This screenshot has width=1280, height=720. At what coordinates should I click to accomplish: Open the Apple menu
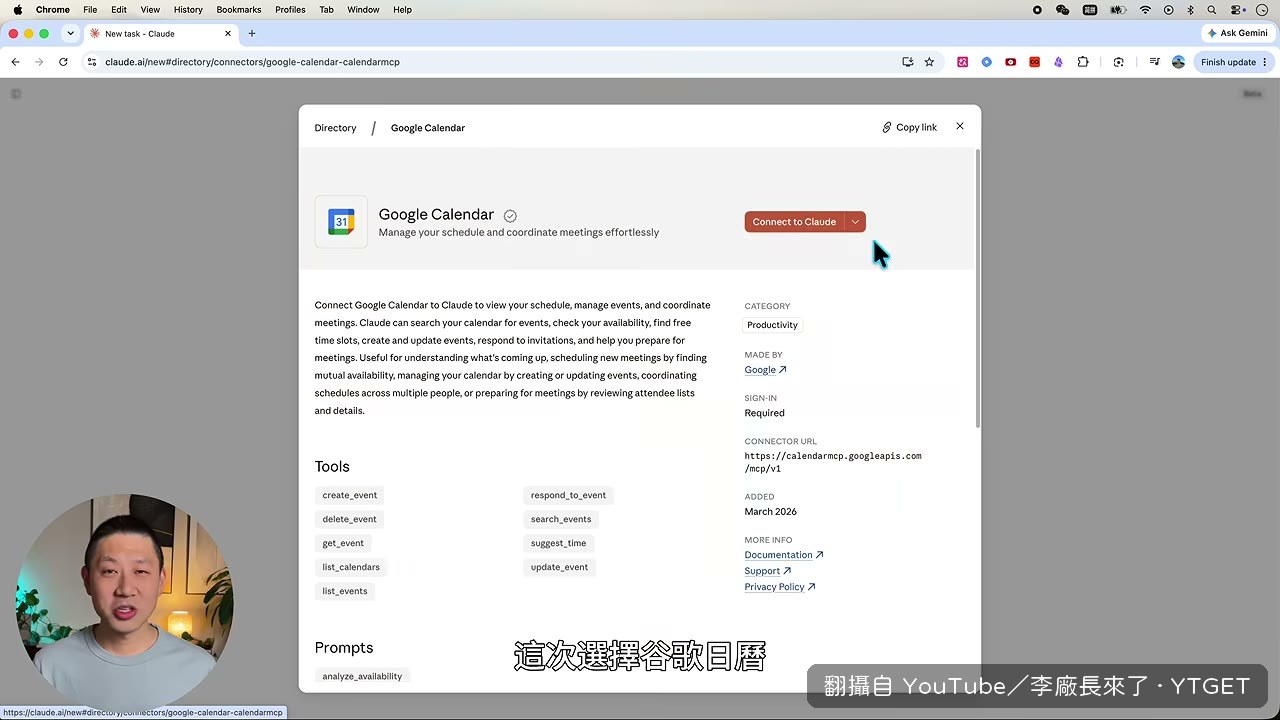(17, 10)
